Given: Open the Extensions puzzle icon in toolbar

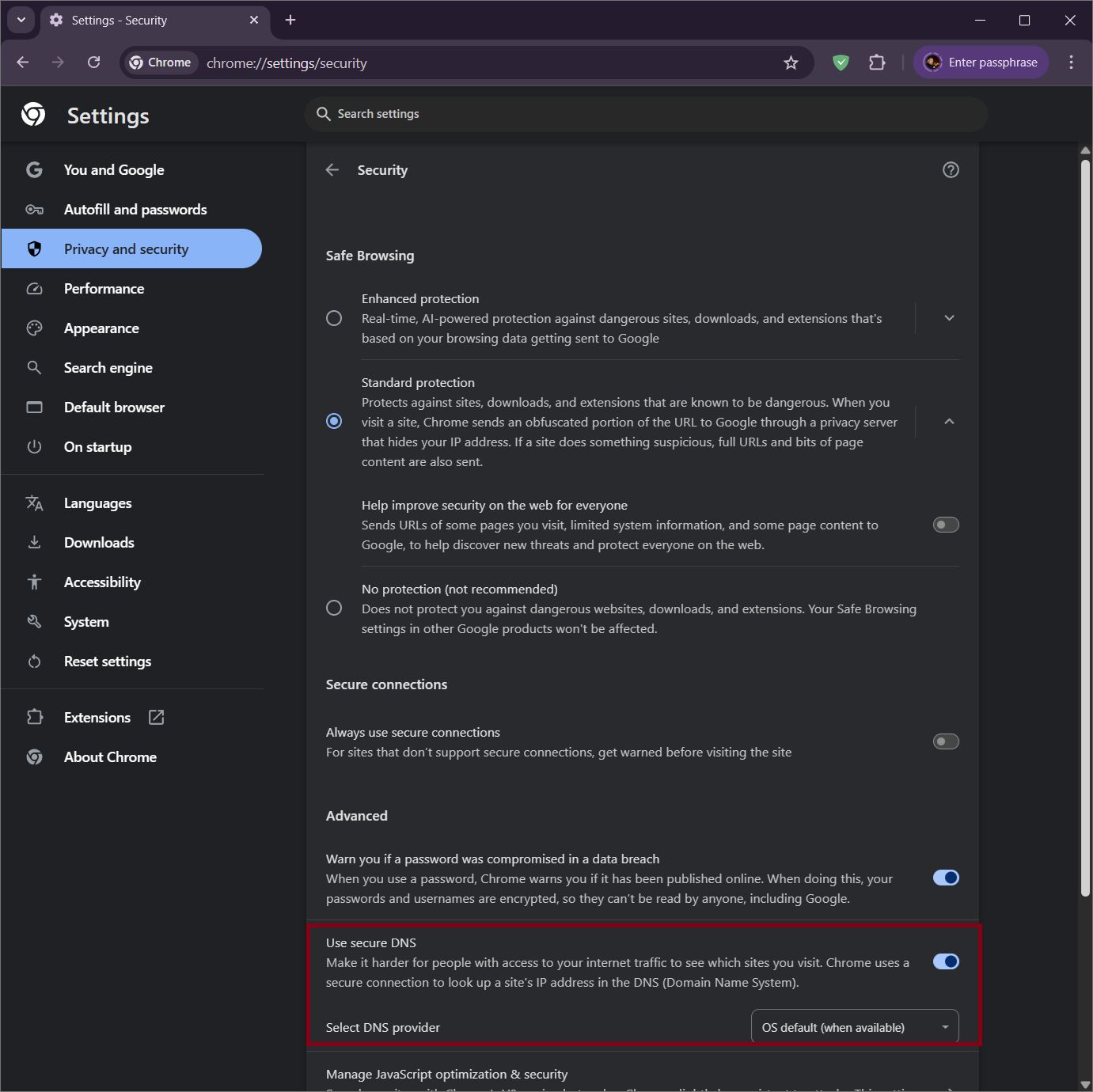Looking at the screenshot, I should pyautogui.click(x=877, y=63).
